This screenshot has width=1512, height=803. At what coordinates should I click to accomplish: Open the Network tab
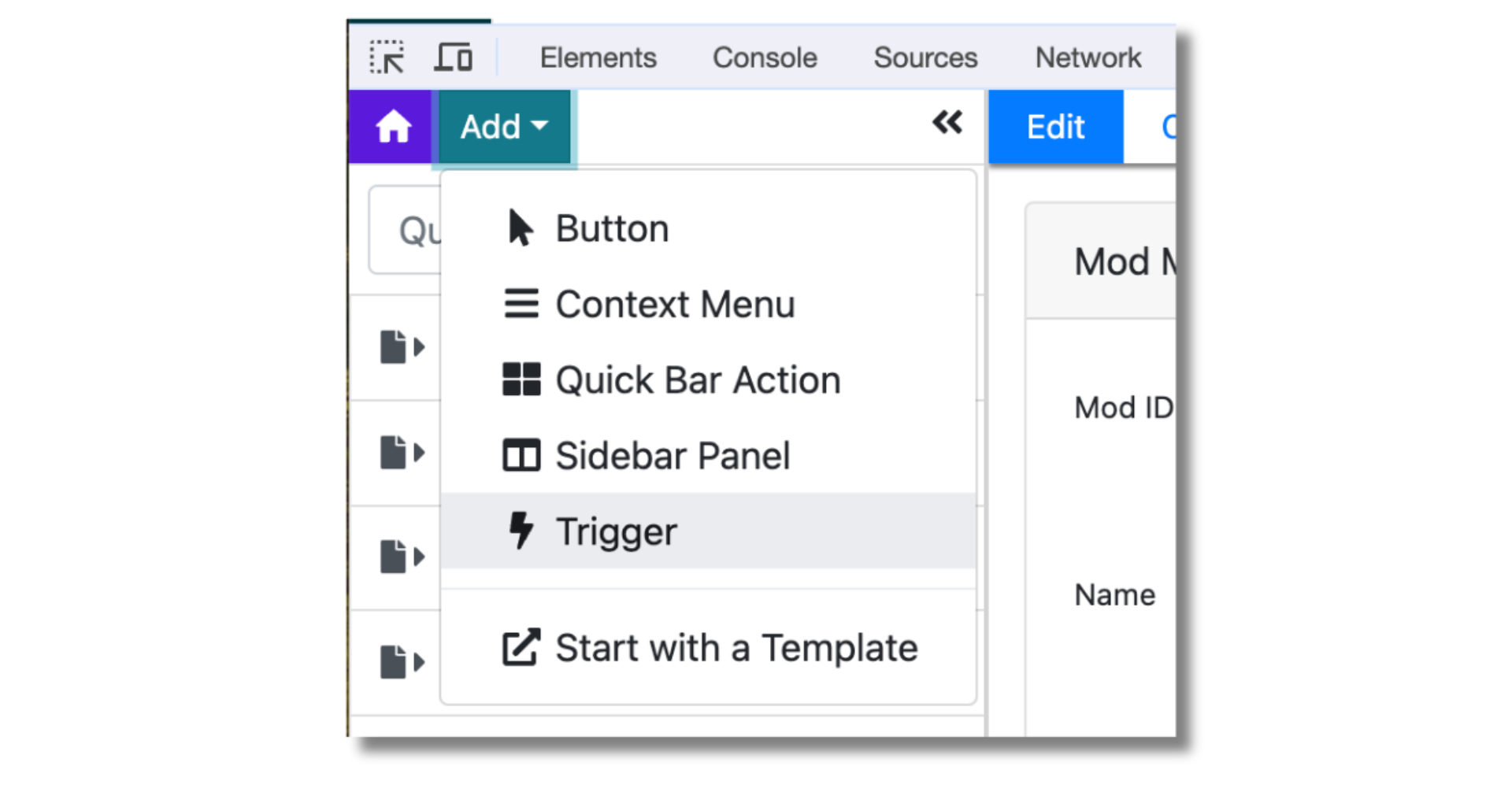1087,57
